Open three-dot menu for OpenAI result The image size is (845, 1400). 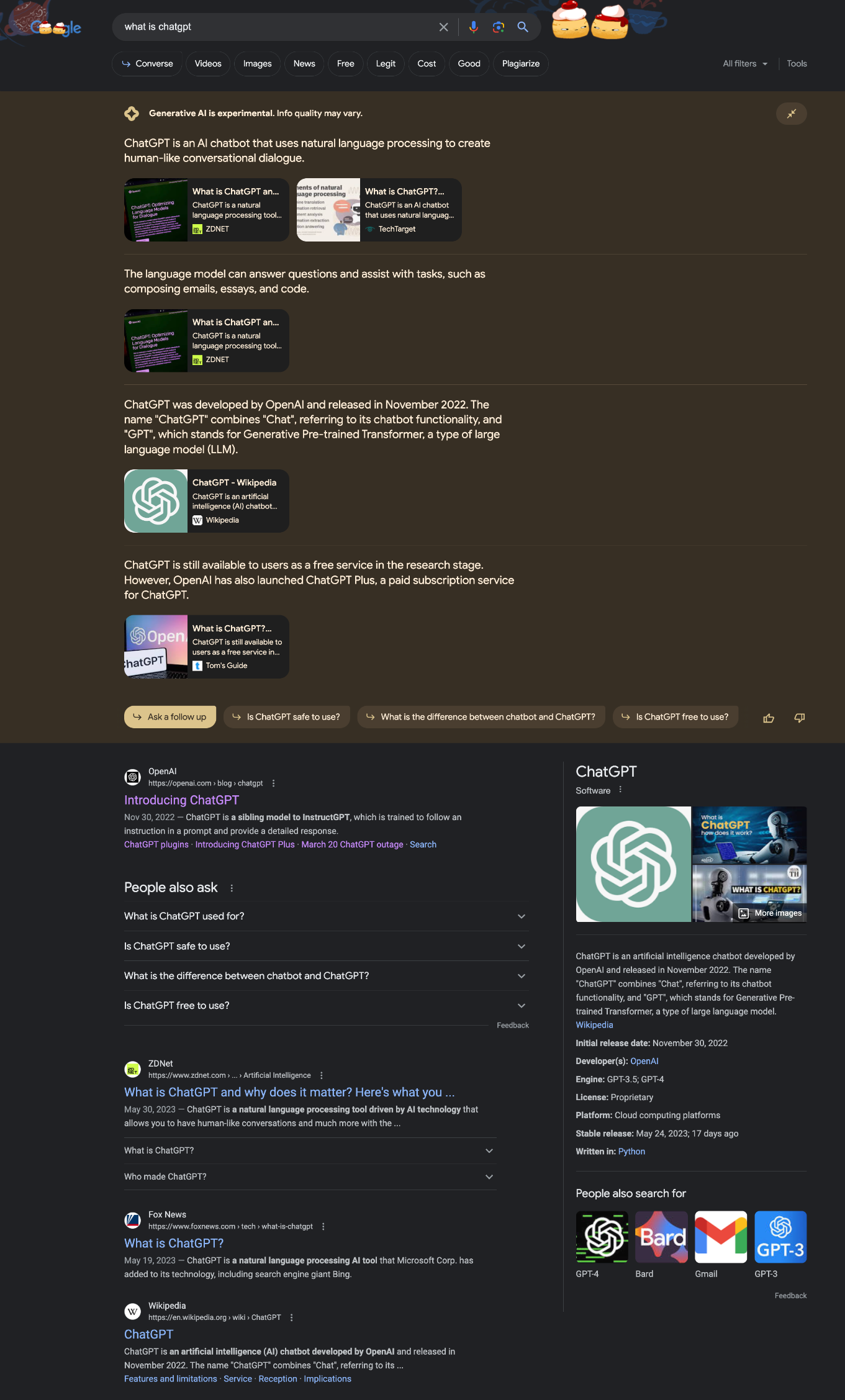tap(273, 784)
